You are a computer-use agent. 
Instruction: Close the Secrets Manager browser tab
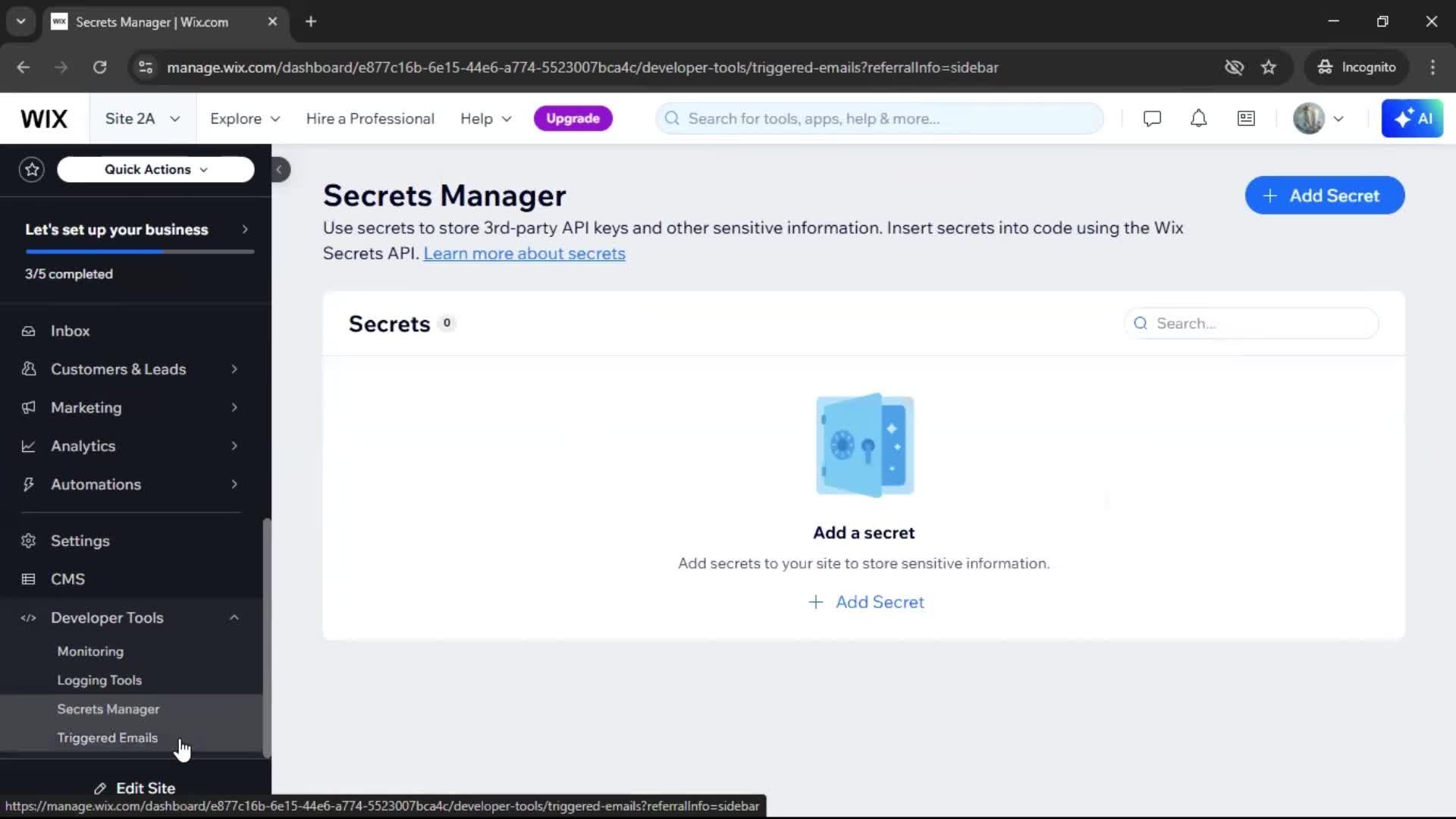point(272,22)
